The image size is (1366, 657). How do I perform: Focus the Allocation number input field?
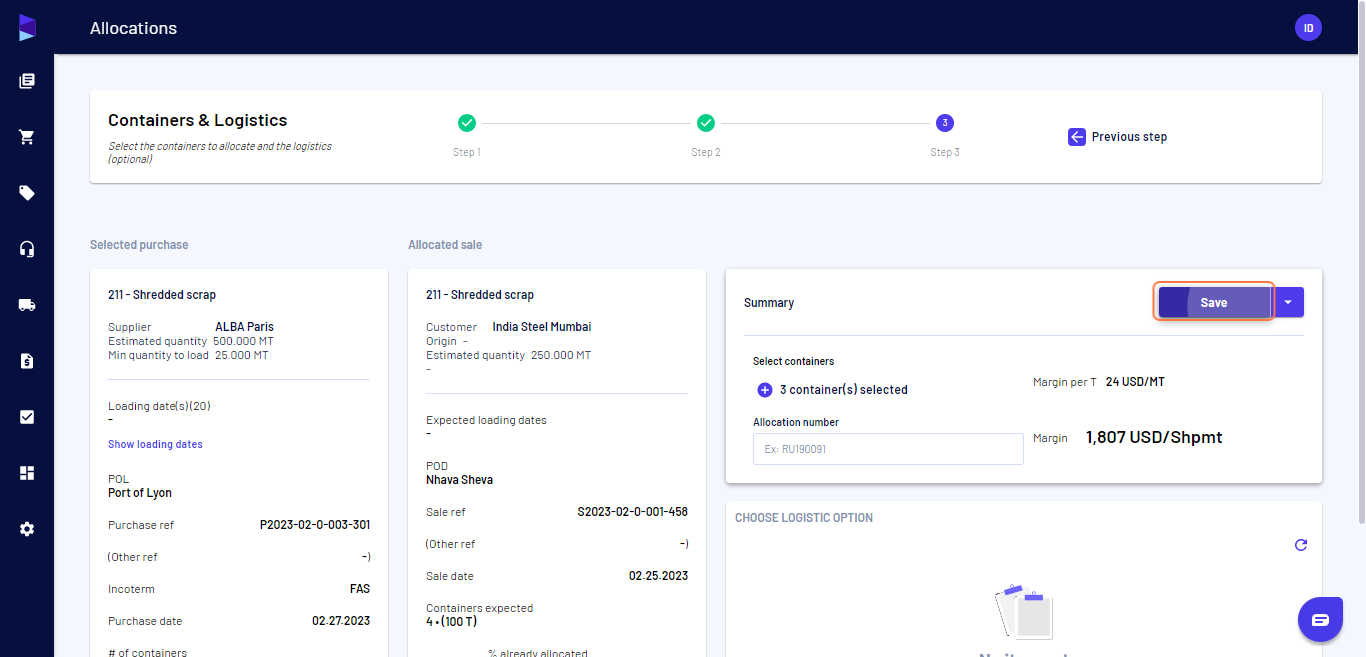888,449
